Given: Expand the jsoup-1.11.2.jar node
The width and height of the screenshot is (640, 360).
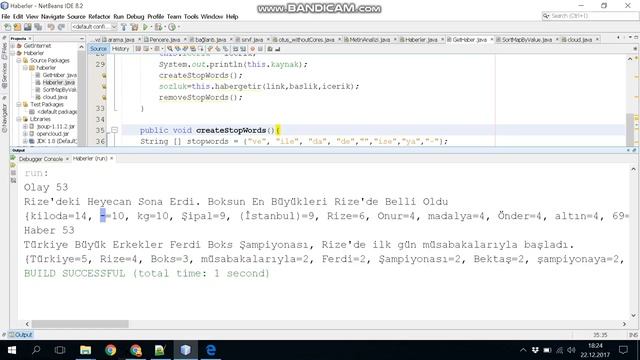Looking at the screenshot, I should 25,127.
